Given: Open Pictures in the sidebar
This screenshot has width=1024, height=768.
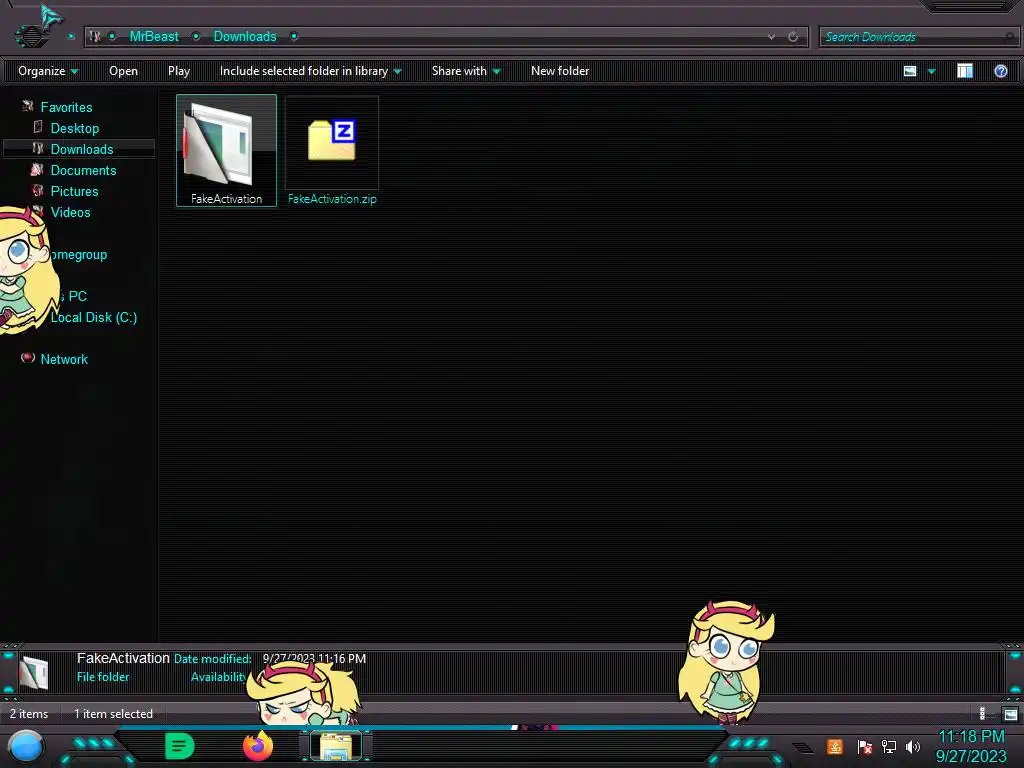Looking at the screenshot, I should tap(74, 191).
